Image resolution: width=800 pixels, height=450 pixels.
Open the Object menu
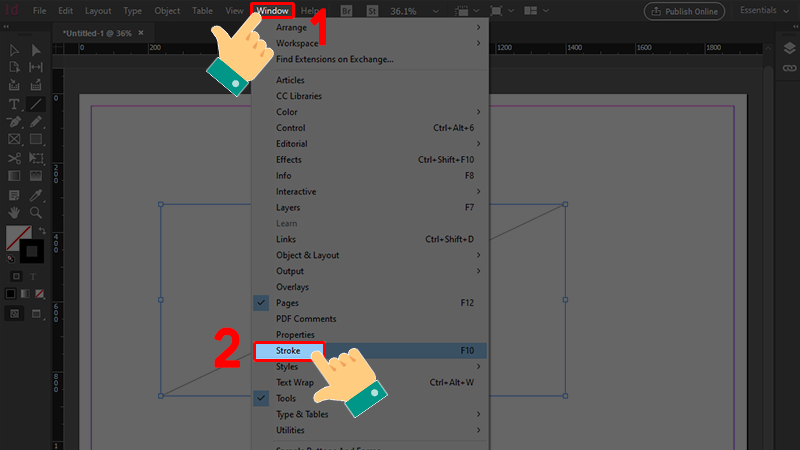[x=167, y=11]
